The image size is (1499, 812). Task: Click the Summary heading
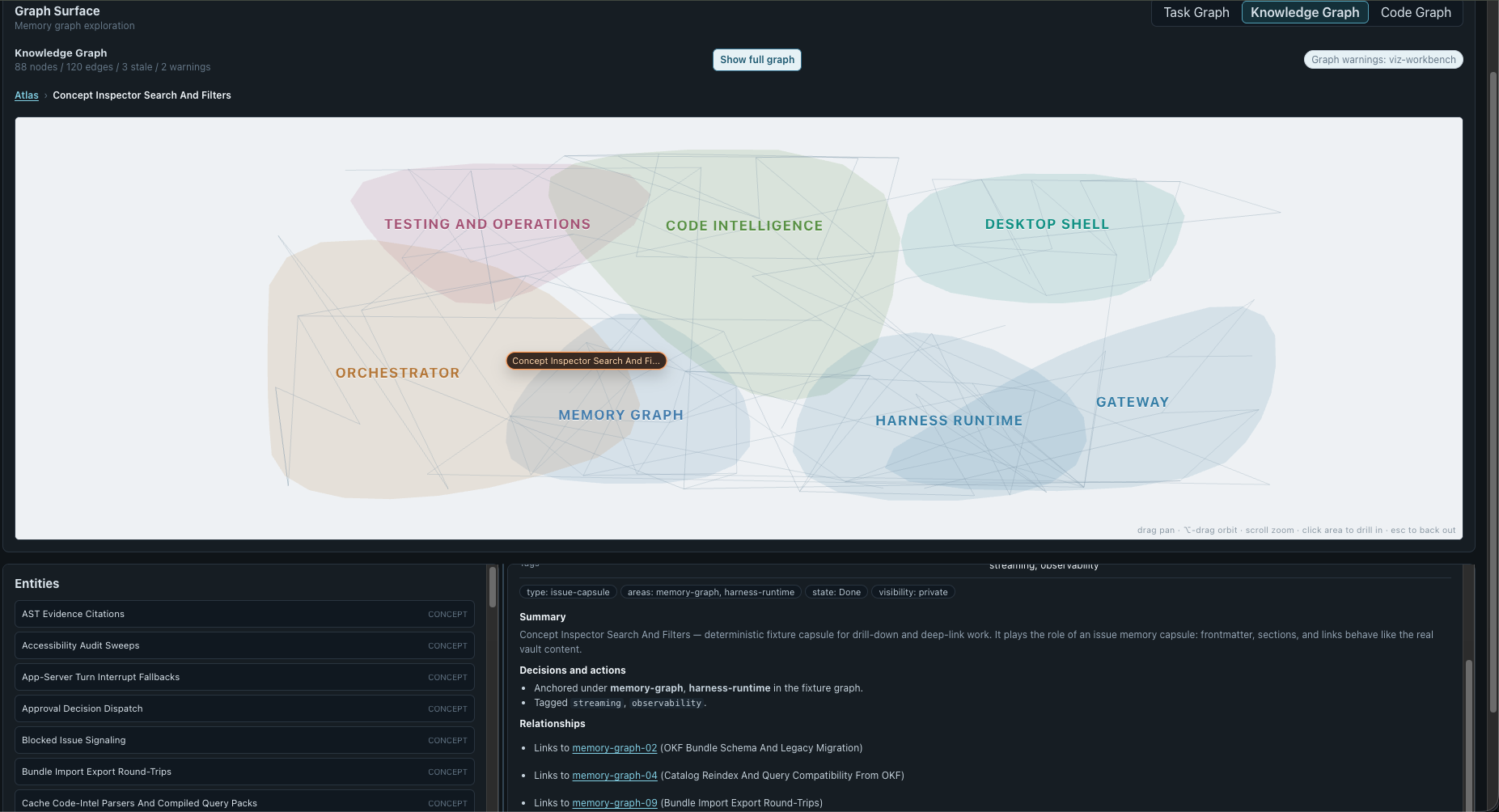point(542,617)
